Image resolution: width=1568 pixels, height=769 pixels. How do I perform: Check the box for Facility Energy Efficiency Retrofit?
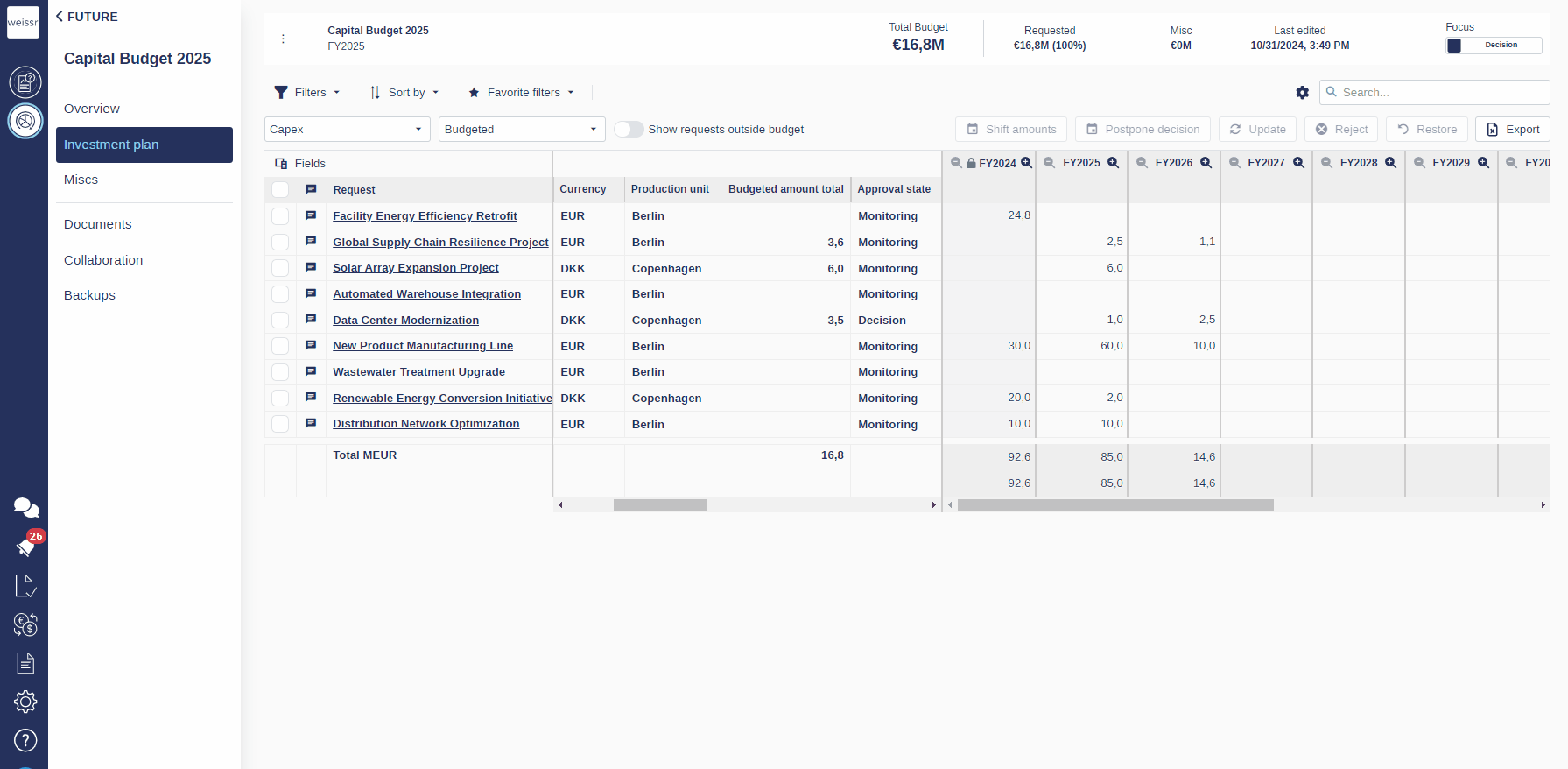280,215
